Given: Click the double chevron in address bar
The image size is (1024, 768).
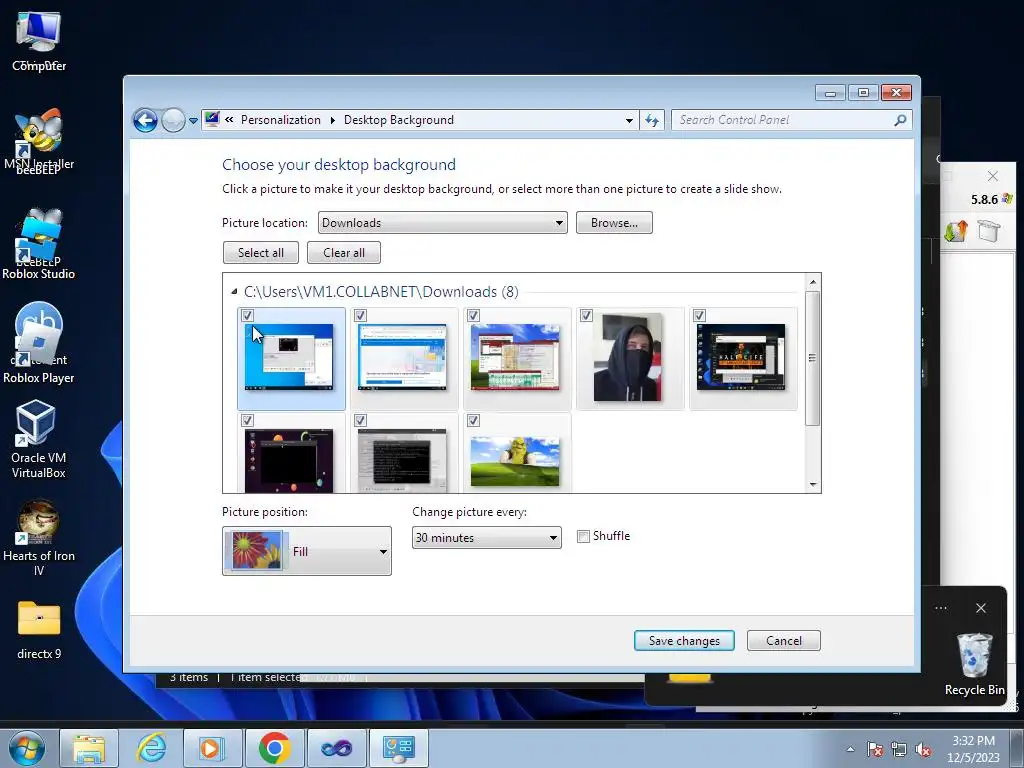Looking at the screenshot, I should 229,120.
